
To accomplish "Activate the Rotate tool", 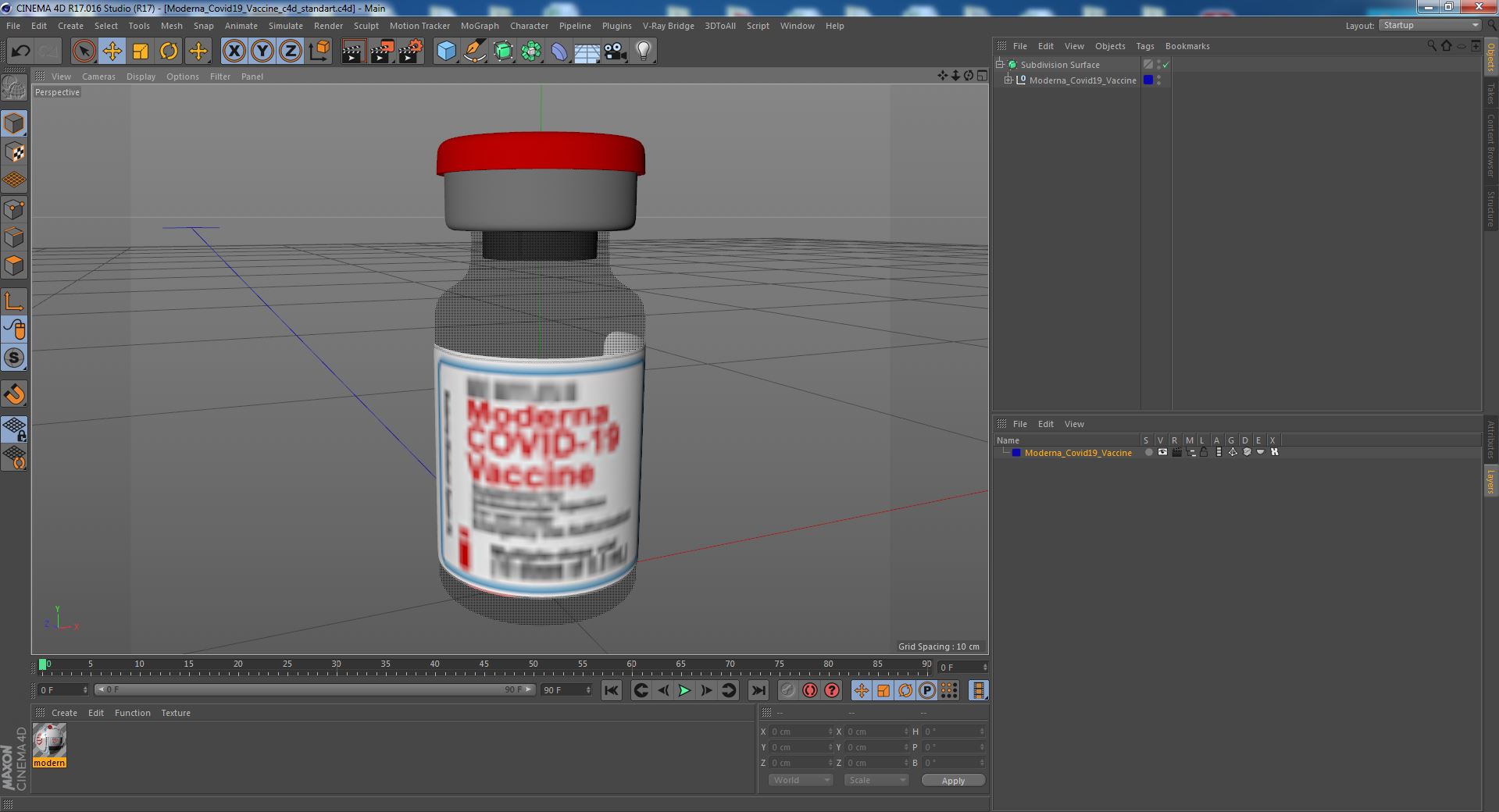I will [x=168, y=52].
